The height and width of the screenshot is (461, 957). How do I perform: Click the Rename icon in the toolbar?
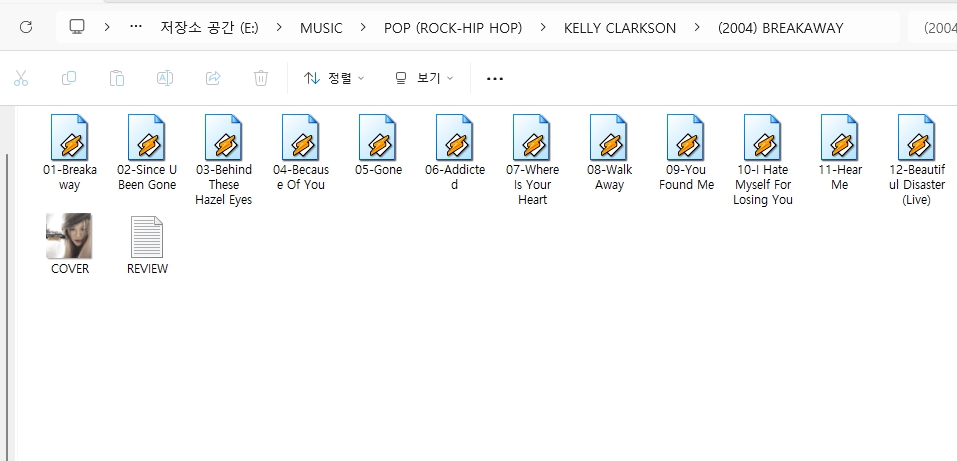pyautogui.click(x=165, y=78)
